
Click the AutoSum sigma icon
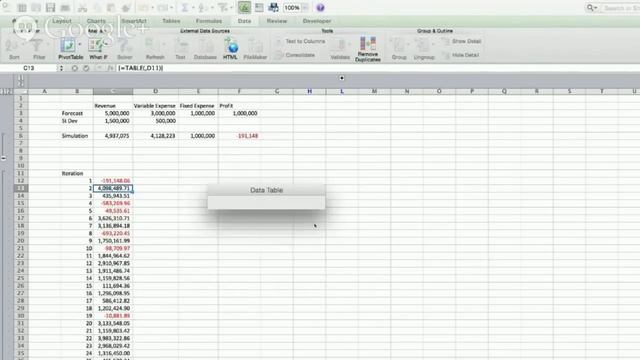pyautogui.click(x=184, y=8)
